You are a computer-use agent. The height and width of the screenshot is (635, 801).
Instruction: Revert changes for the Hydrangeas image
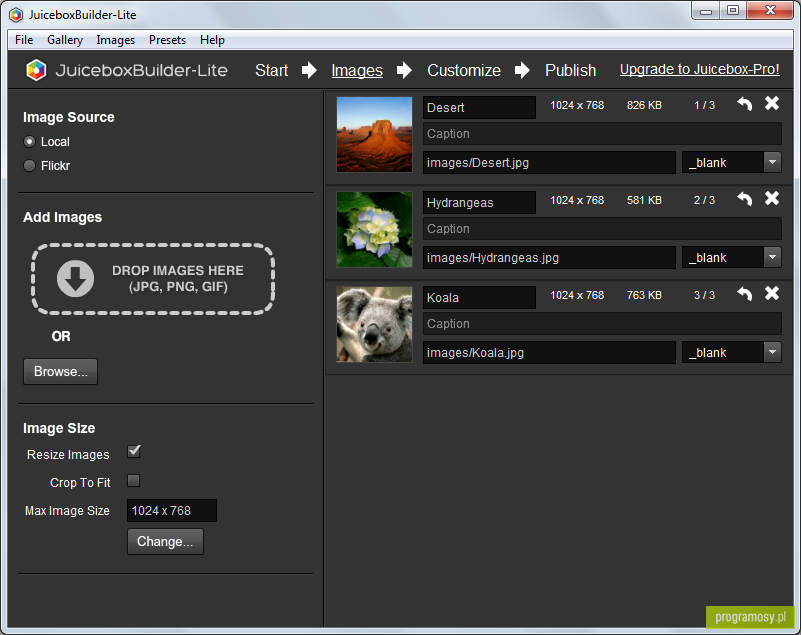tap(745, 199)
